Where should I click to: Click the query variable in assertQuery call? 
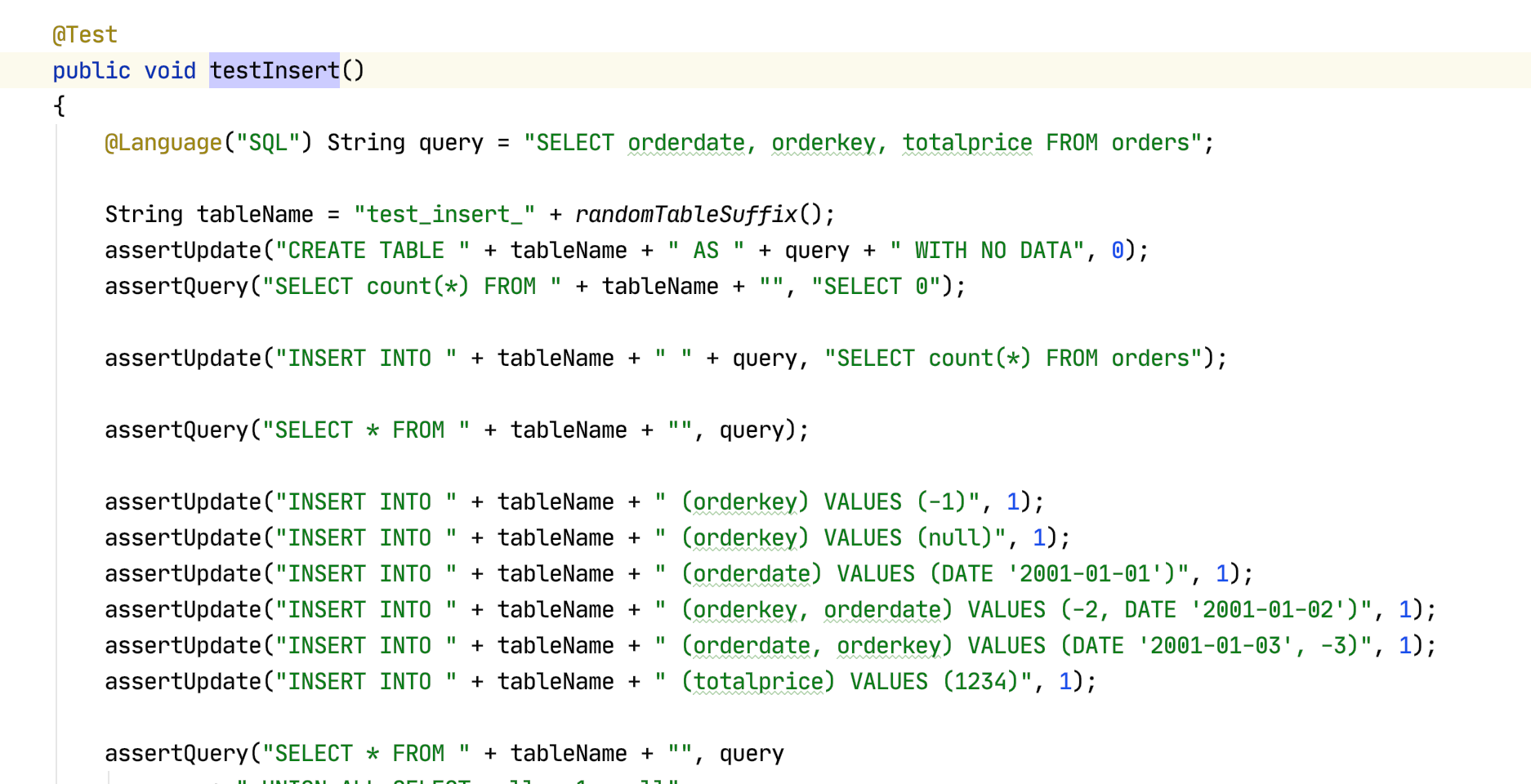pyautogui.click(x=750, y=430)
